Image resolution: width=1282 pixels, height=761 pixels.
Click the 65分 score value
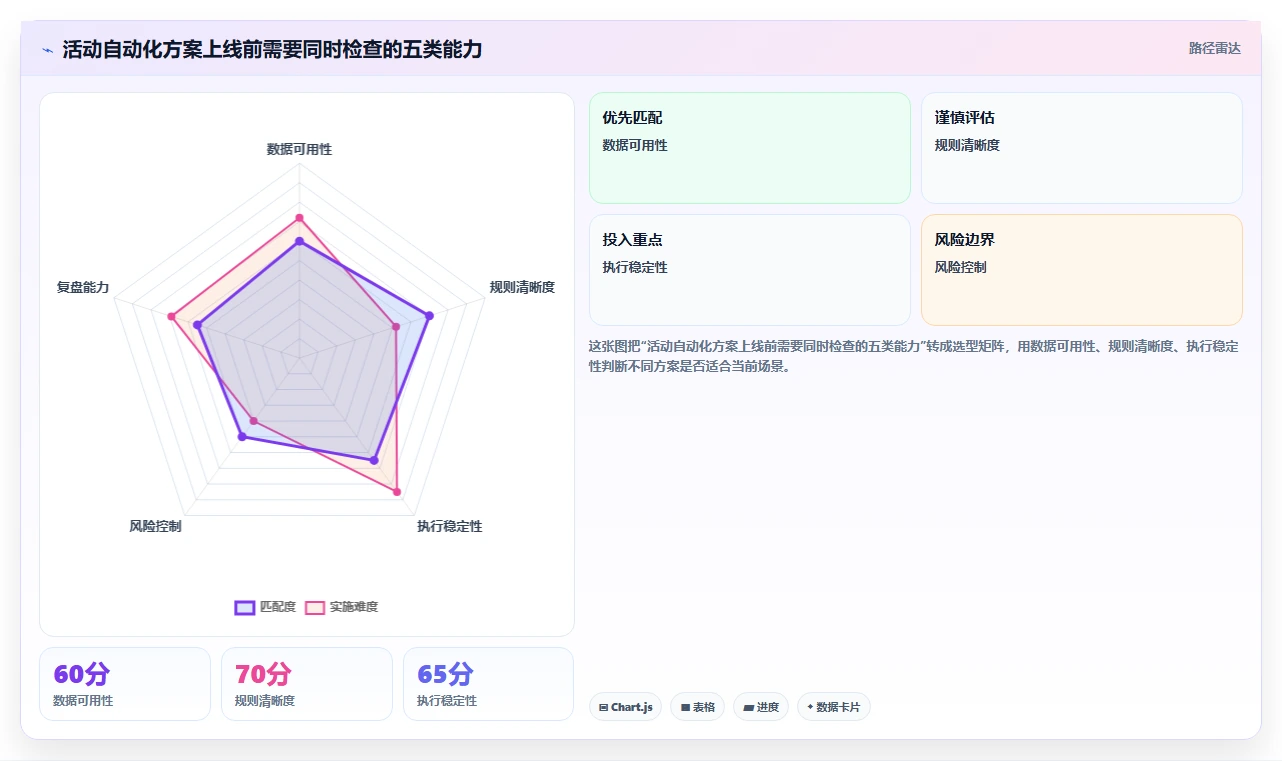445,674
